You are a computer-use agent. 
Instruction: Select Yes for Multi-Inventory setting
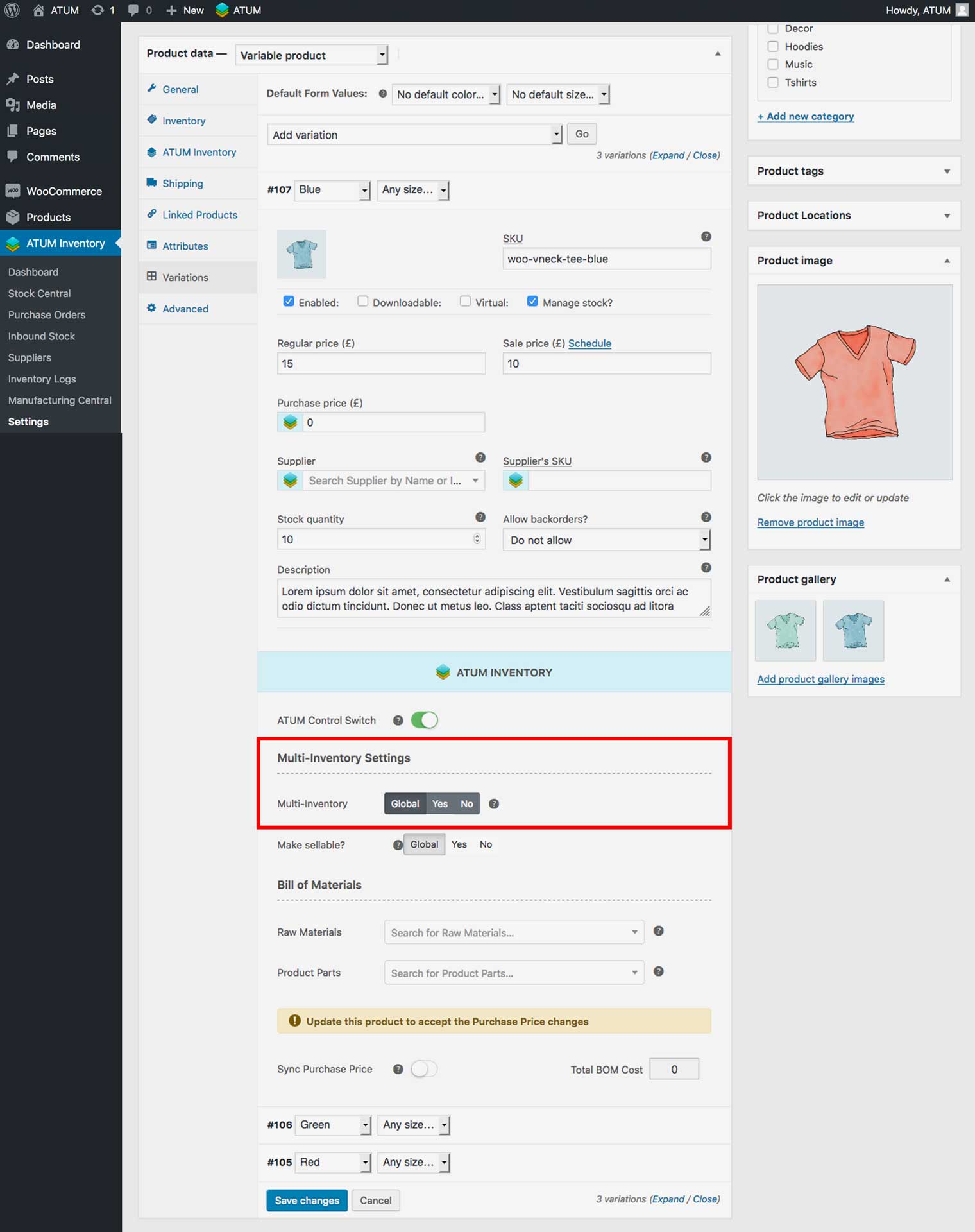pos(440,804)
